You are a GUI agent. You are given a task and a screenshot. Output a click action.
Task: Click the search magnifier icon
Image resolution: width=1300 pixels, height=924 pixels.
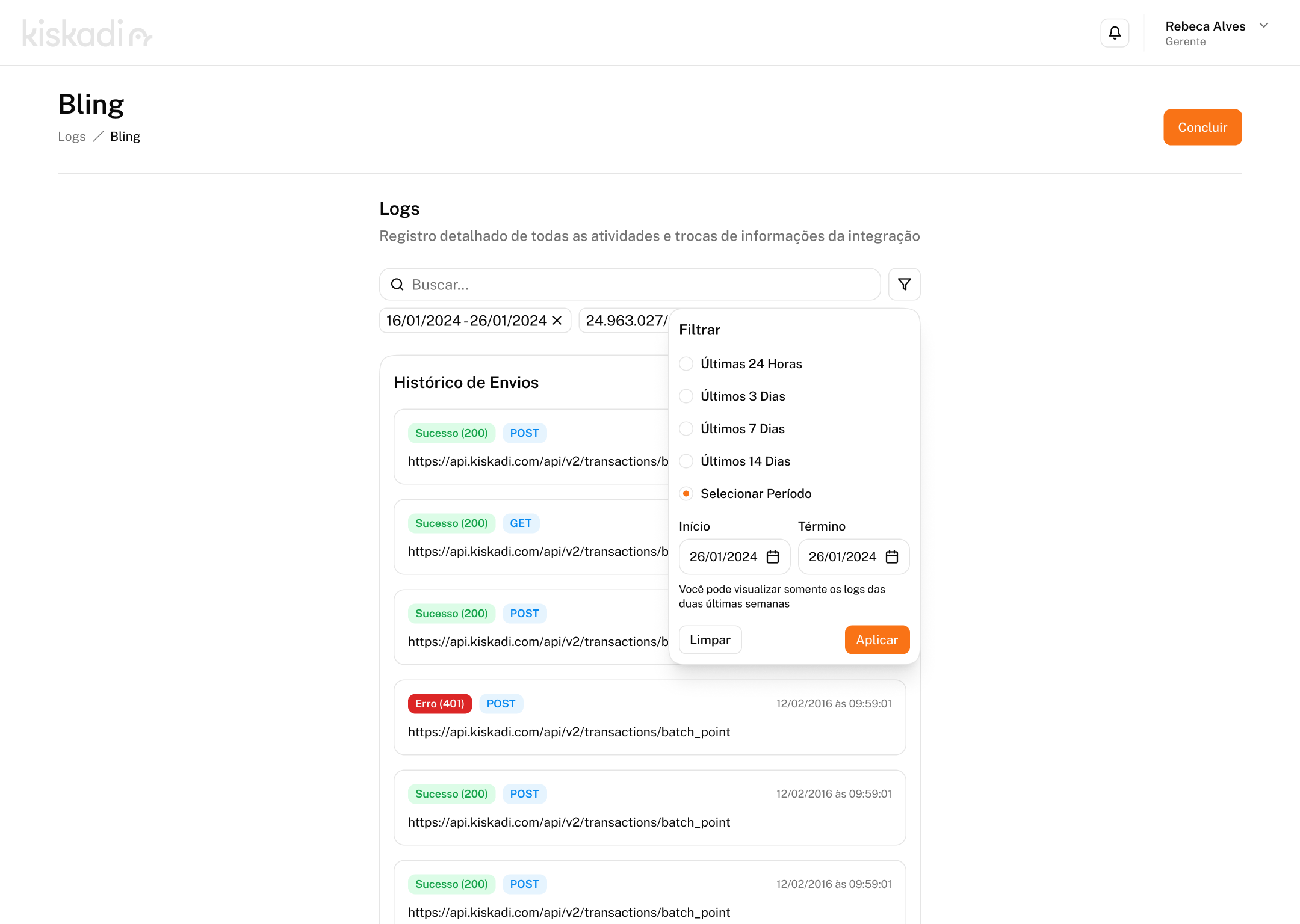pos(397,285)
